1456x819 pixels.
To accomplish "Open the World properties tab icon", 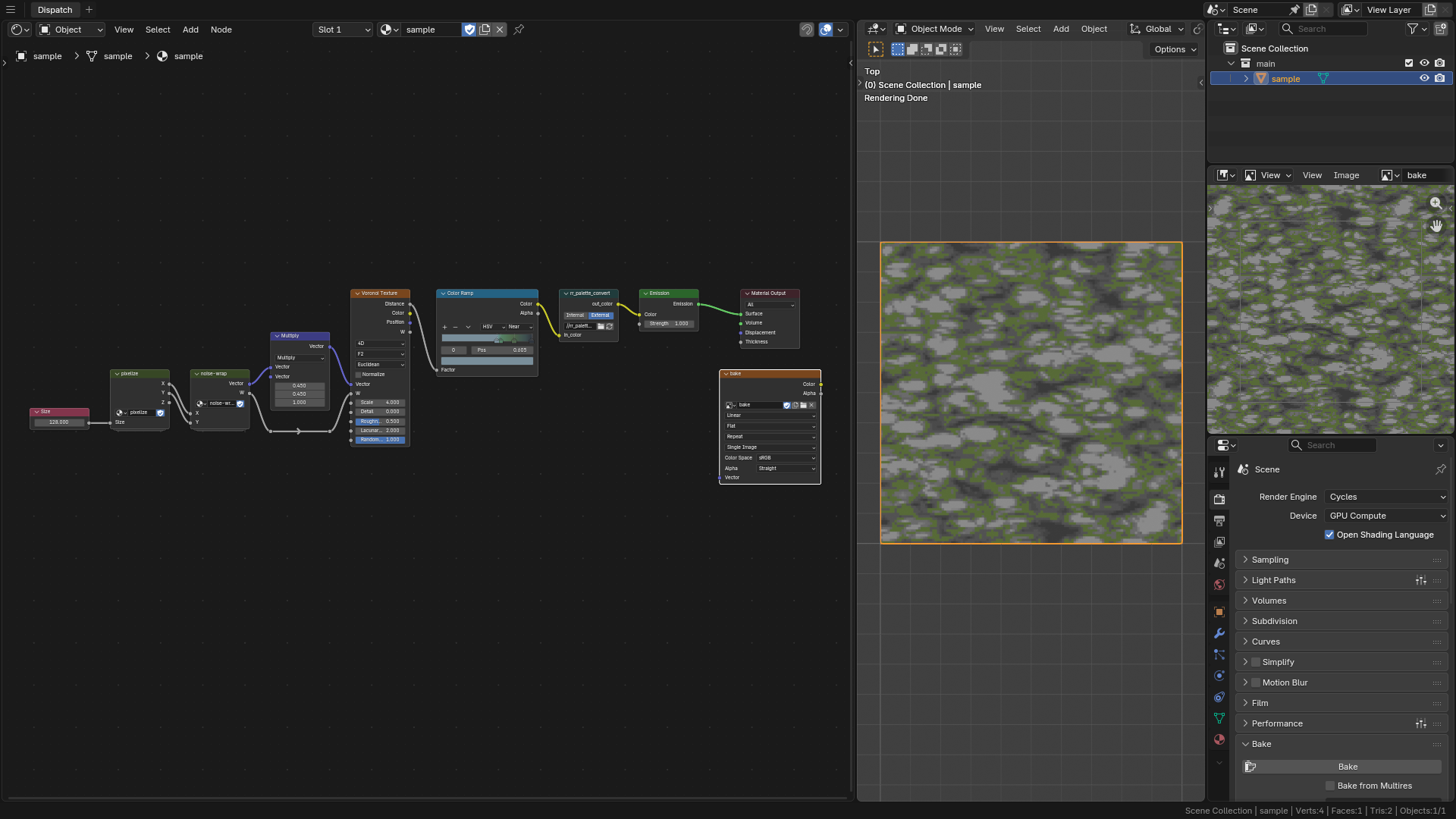I will tap(1219, 585).
